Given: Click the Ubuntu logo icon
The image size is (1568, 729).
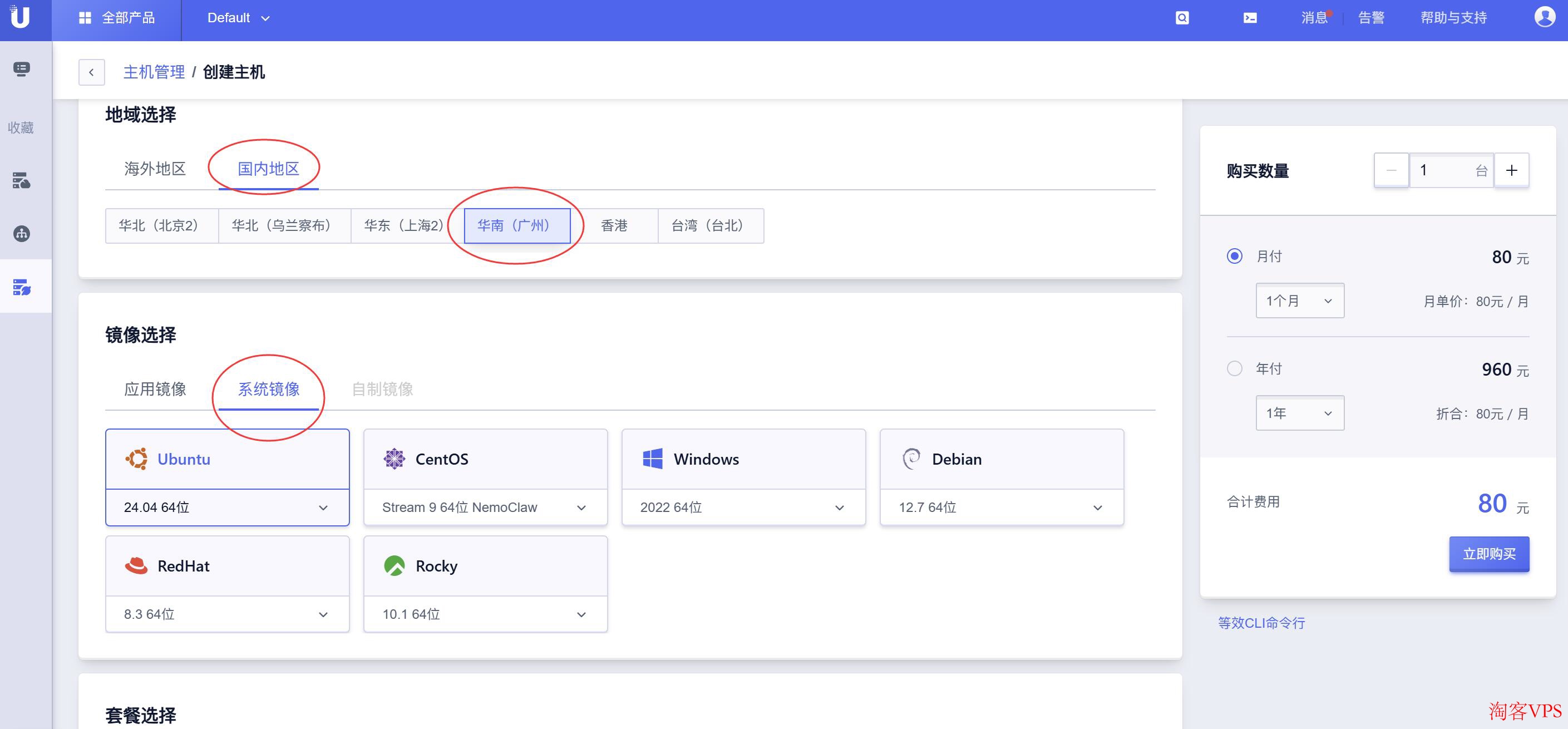Looking at the screenshot, I should pyautogui.click(x=136, y=459).
